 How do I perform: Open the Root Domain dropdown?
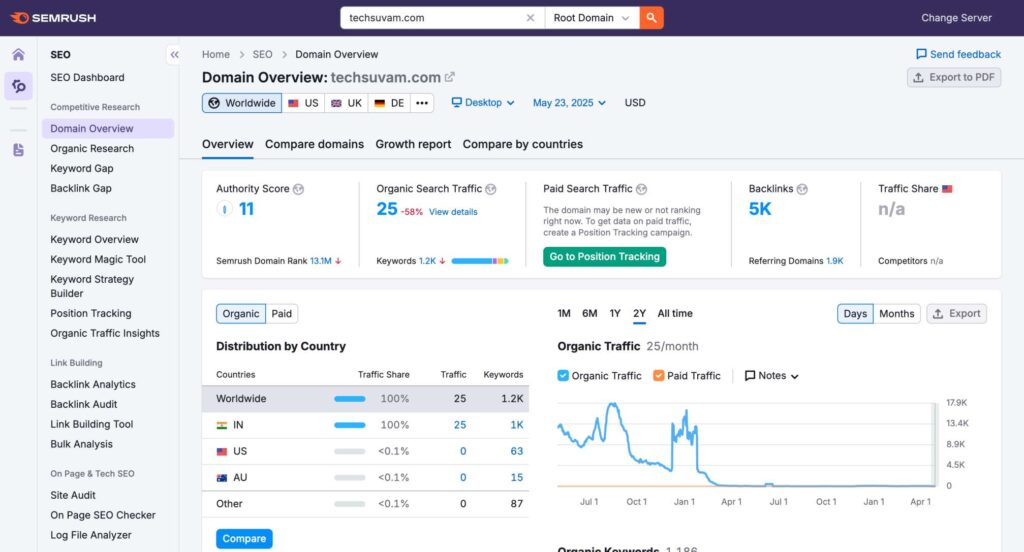pos(591,18)
